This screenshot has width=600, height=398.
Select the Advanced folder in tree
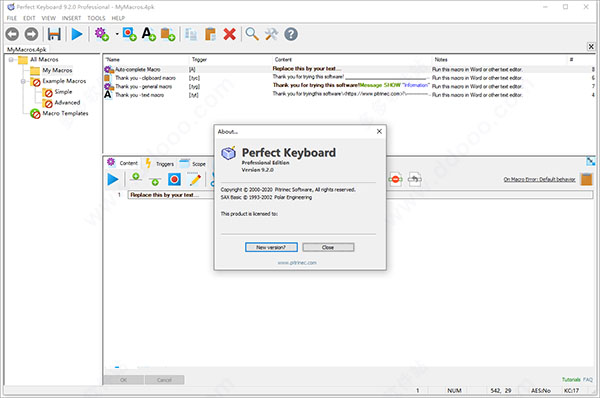67,103
